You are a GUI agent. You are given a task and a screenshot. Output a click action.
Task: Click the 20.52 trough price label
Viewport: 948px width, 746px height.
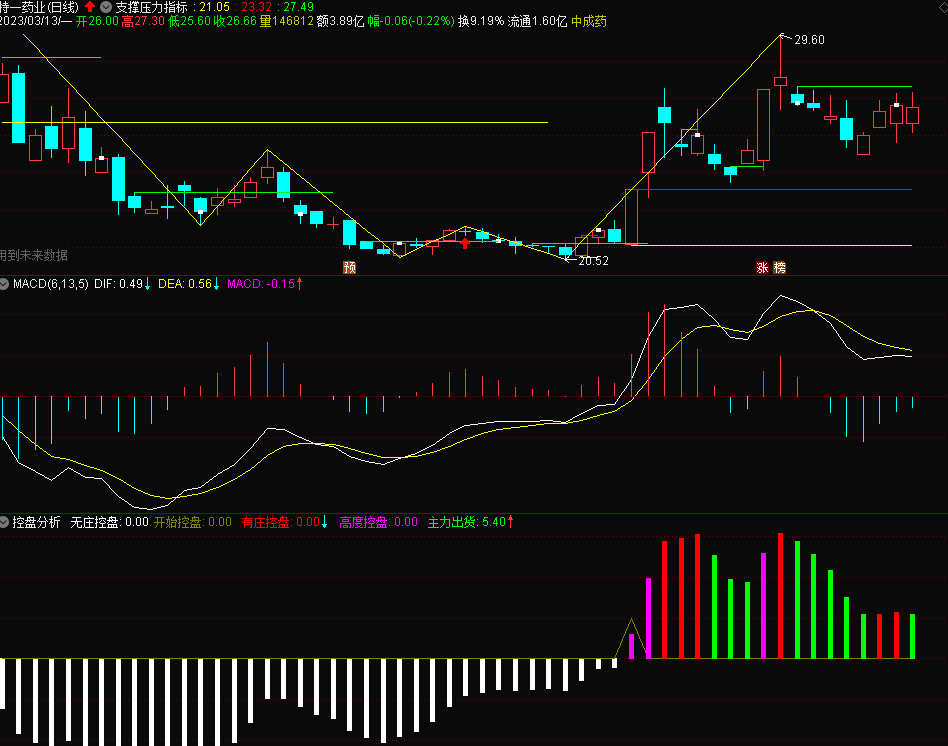point(593,261)
